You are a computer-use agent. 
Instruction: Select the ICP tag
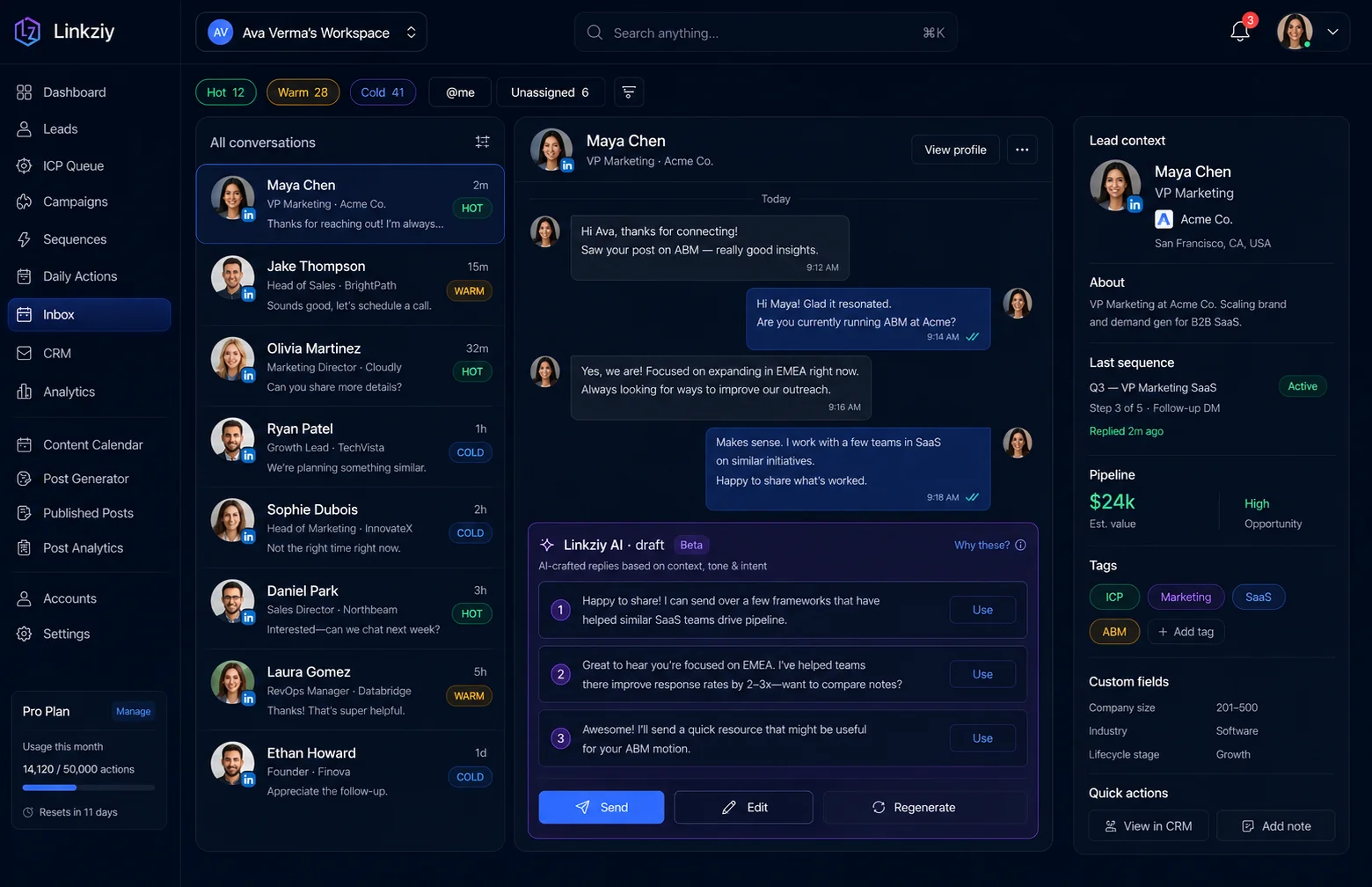point(1114,597)
